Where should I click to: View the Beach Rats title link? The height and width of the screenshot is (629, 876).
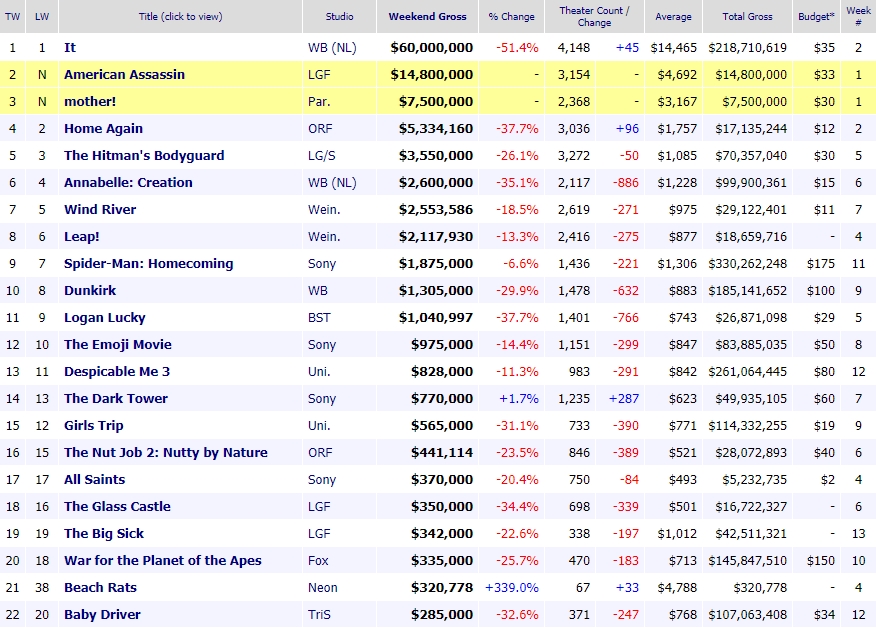101,588
